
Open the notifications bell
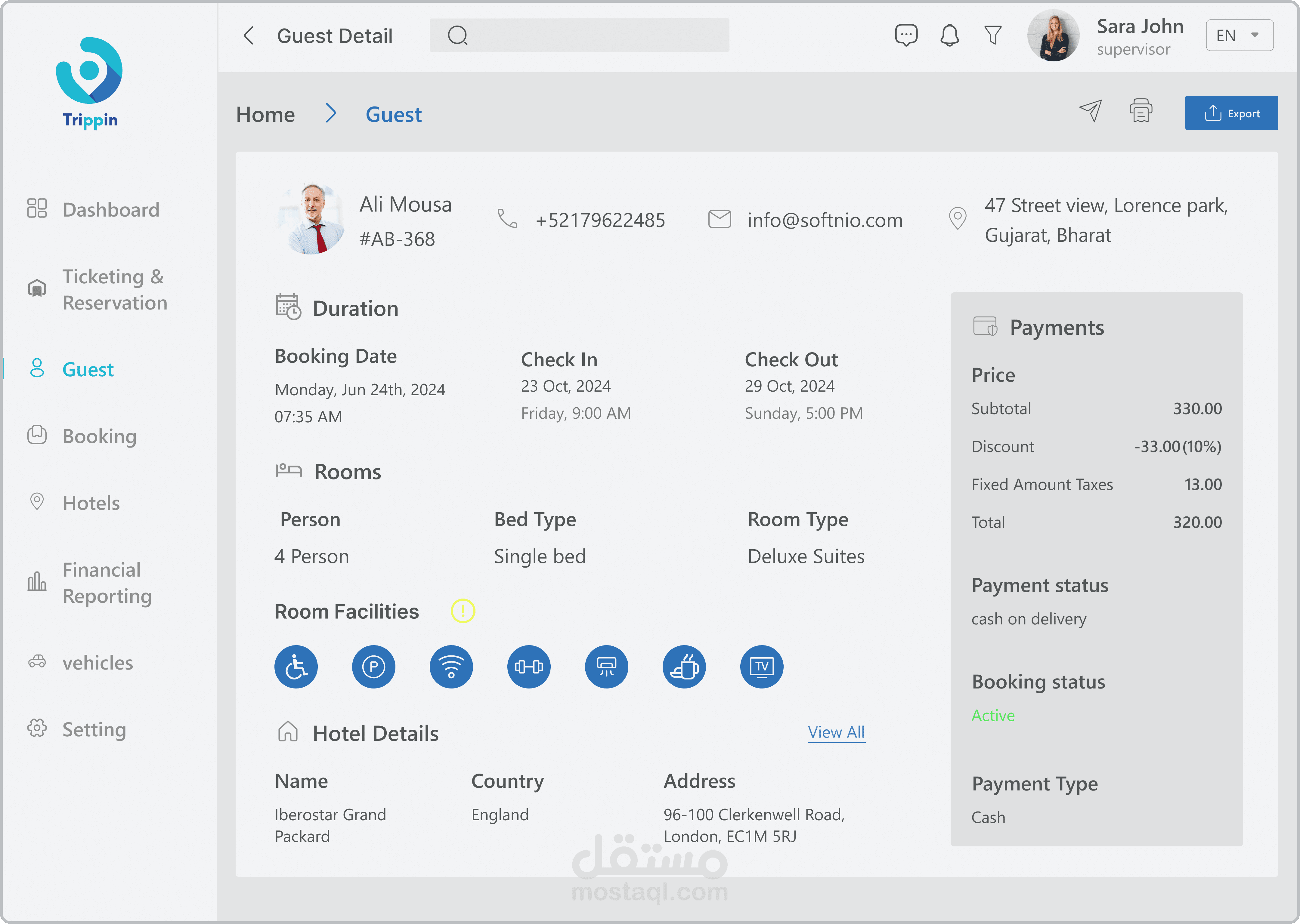click(x=949, y=35)
